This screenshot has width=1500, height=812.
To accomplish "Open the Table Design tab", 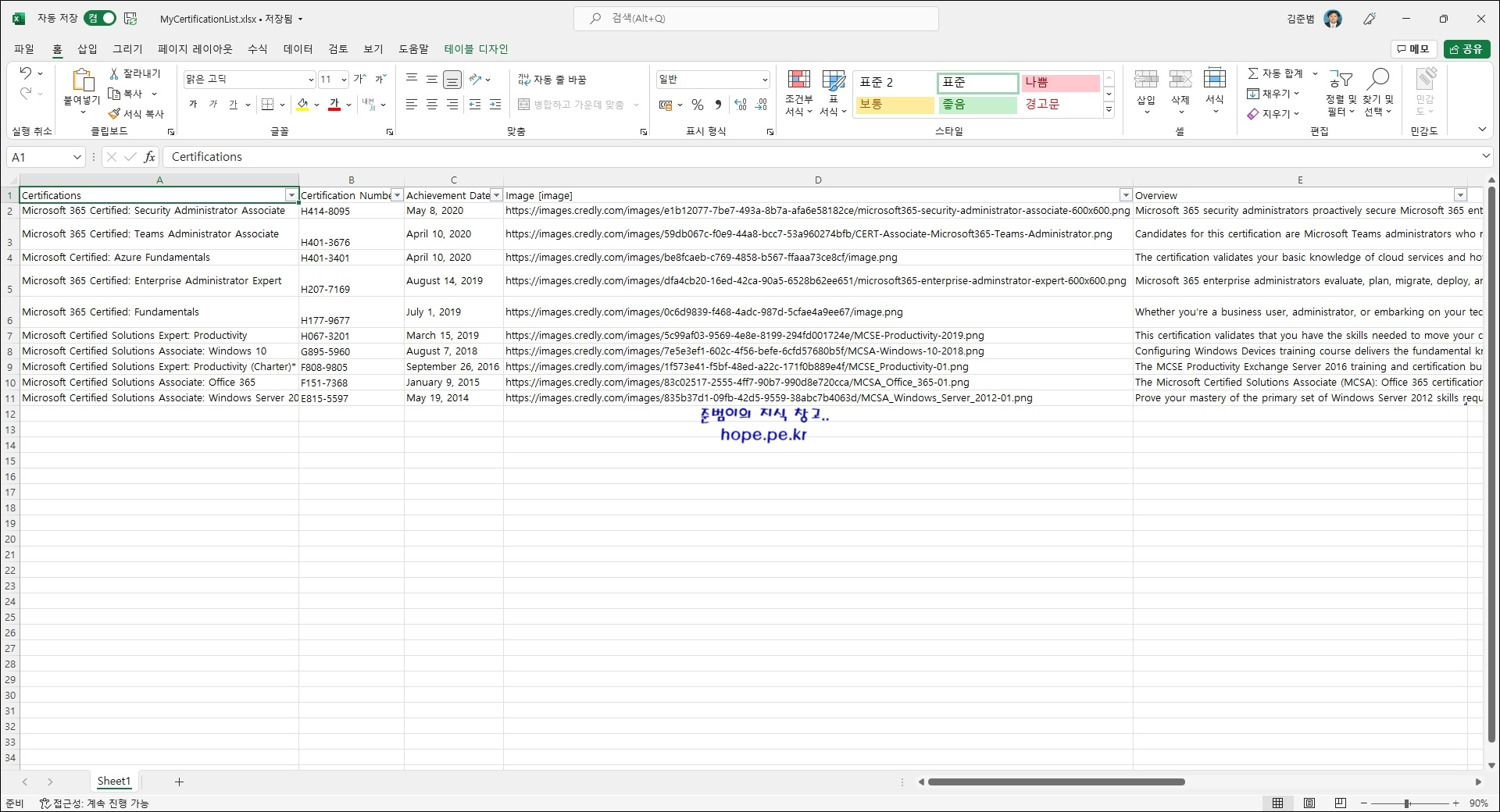I will (477, 48).
